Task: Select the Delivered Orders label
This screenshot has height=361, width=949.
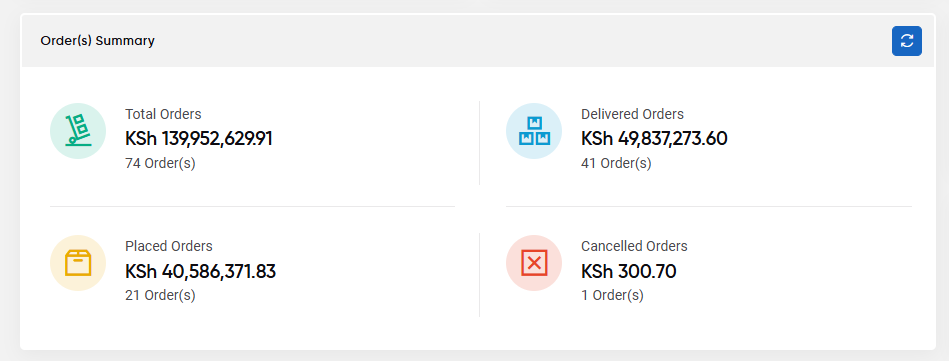Action: point(632,114)
